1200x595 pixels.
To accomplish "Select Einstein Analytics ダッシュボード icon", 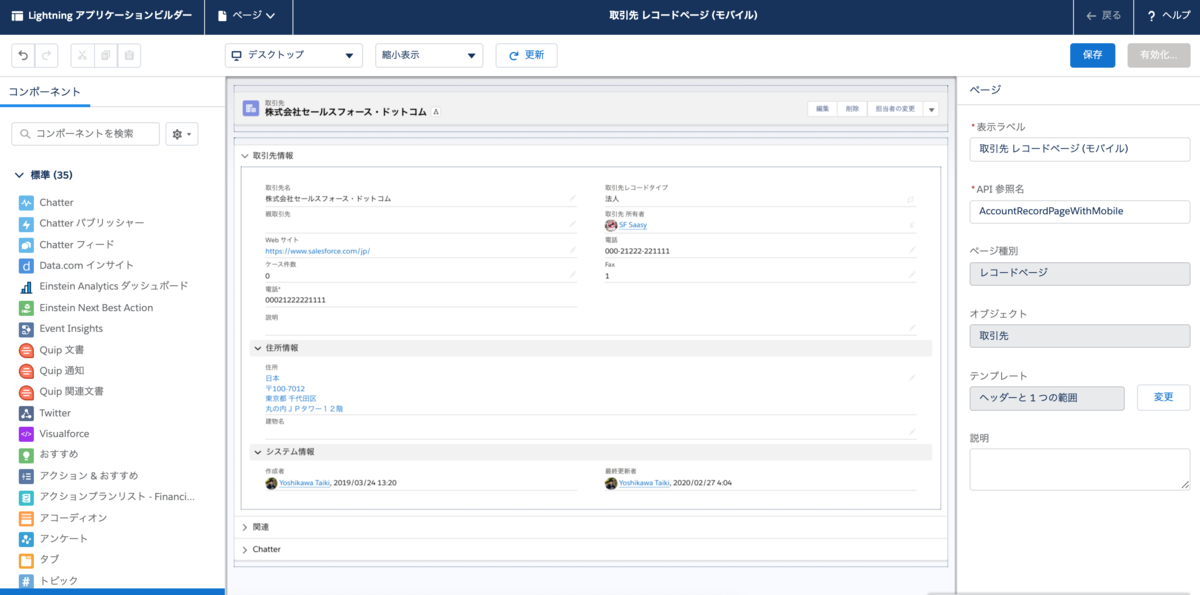I will click(x=27, y=286).
